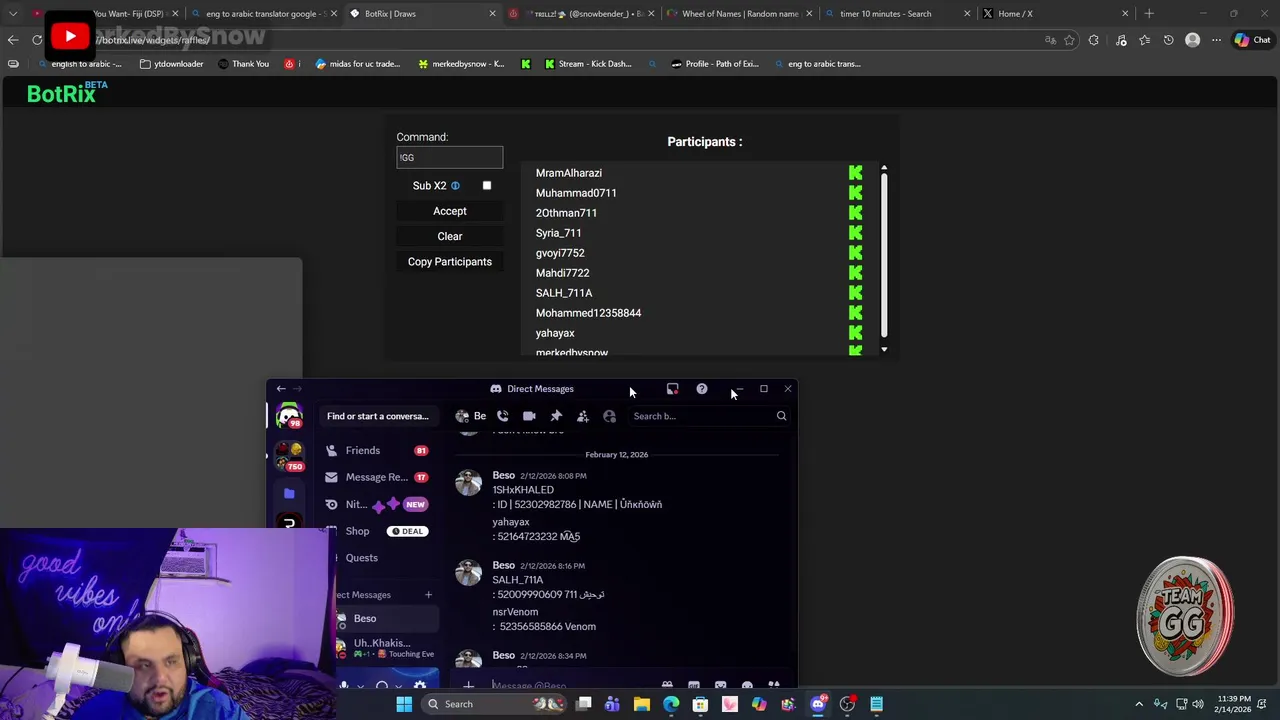The width and height of the screenshot is (1280, 720).
Task: Switch to the @snowbender_ tab
Action: click(x=580, y=14)
